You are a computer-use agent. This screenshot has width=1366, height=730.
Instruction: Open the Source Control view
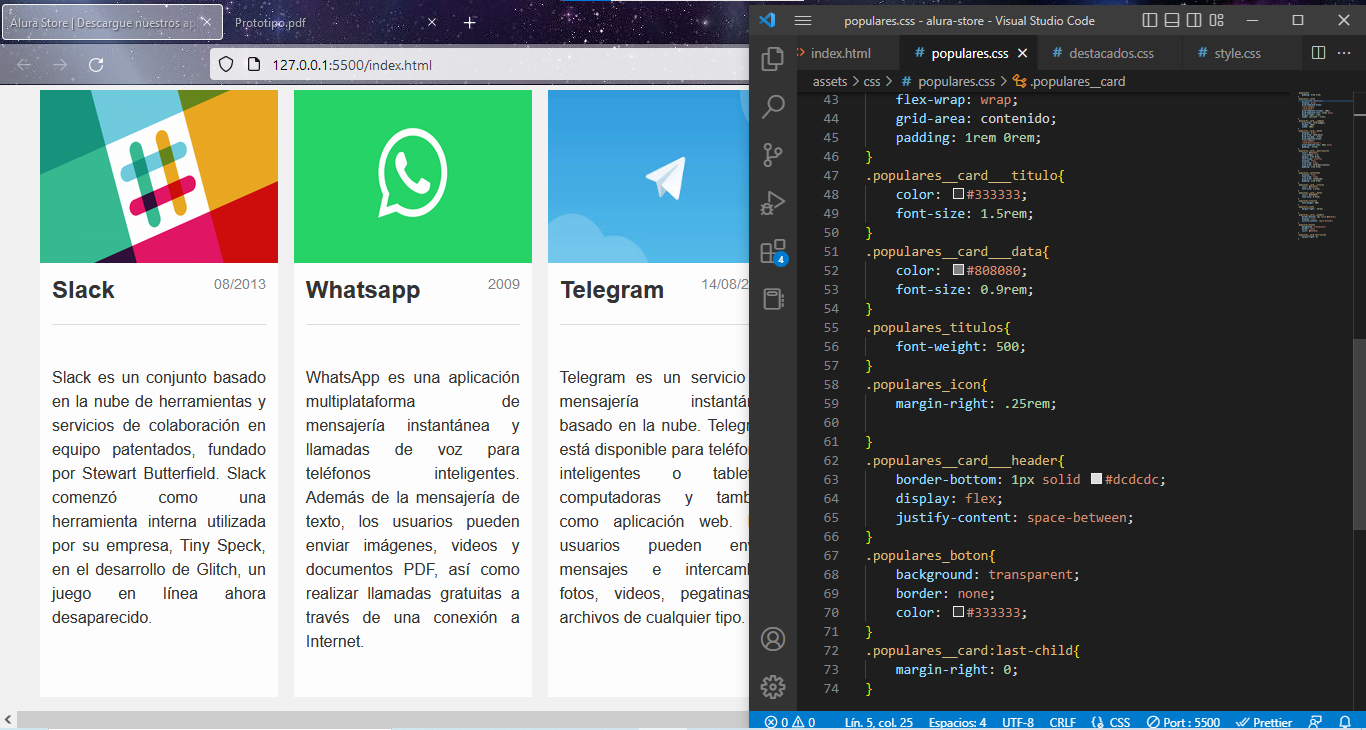click(x=772, y=155)
